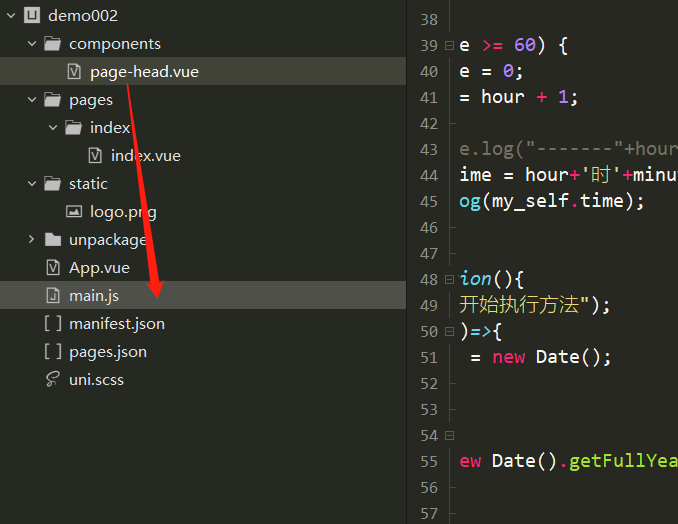Open main.js file
The height and width of the screenshot is (524, 678).
tap(94, 296)
